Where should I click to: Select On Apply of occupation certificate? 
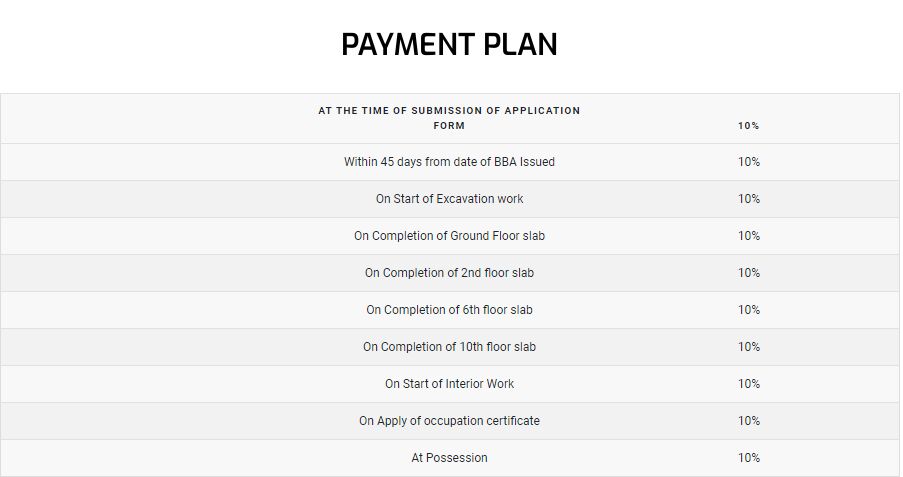[x=449, y=421]
